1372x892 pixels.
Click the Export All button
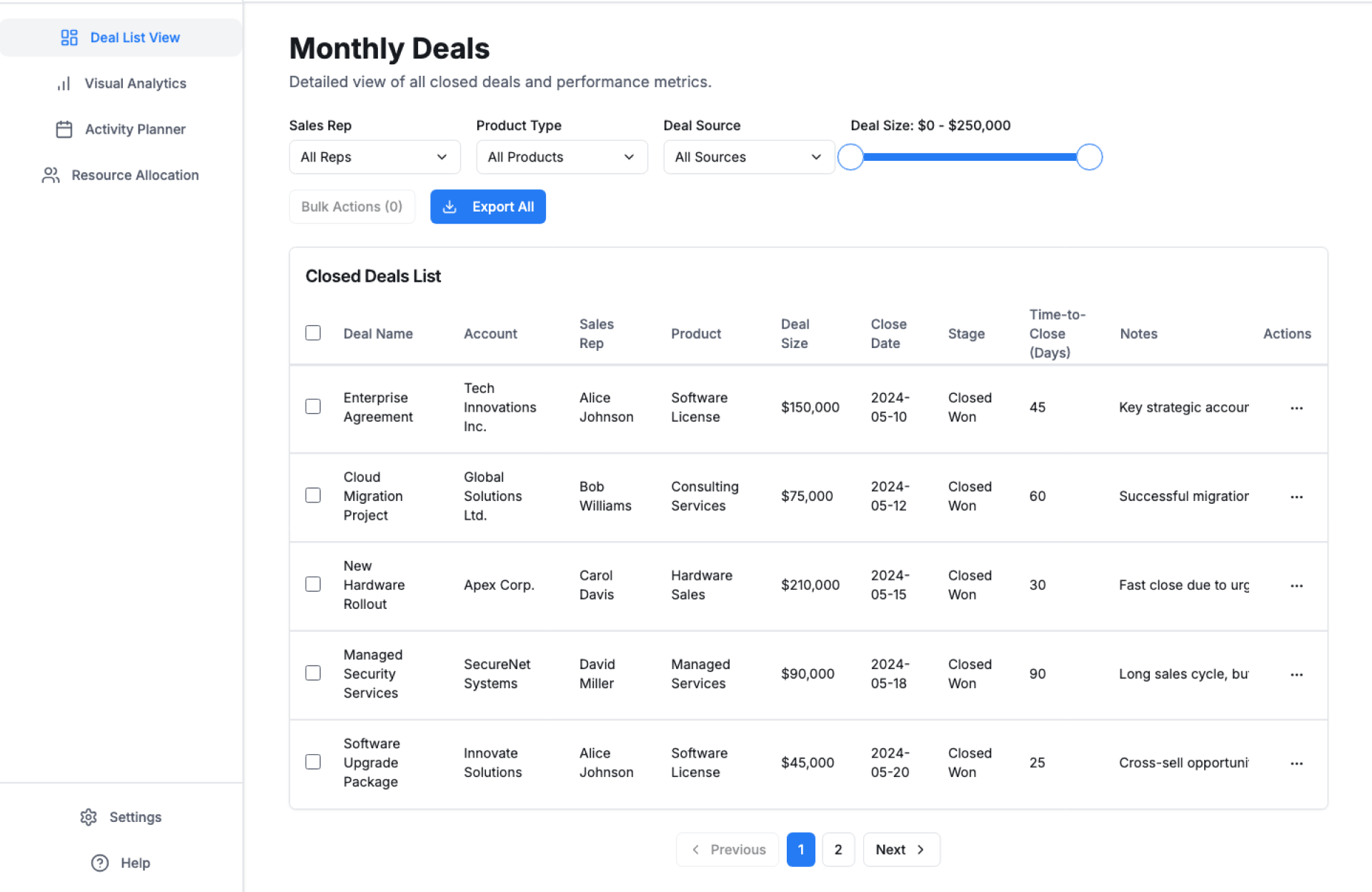click(488, 207)
